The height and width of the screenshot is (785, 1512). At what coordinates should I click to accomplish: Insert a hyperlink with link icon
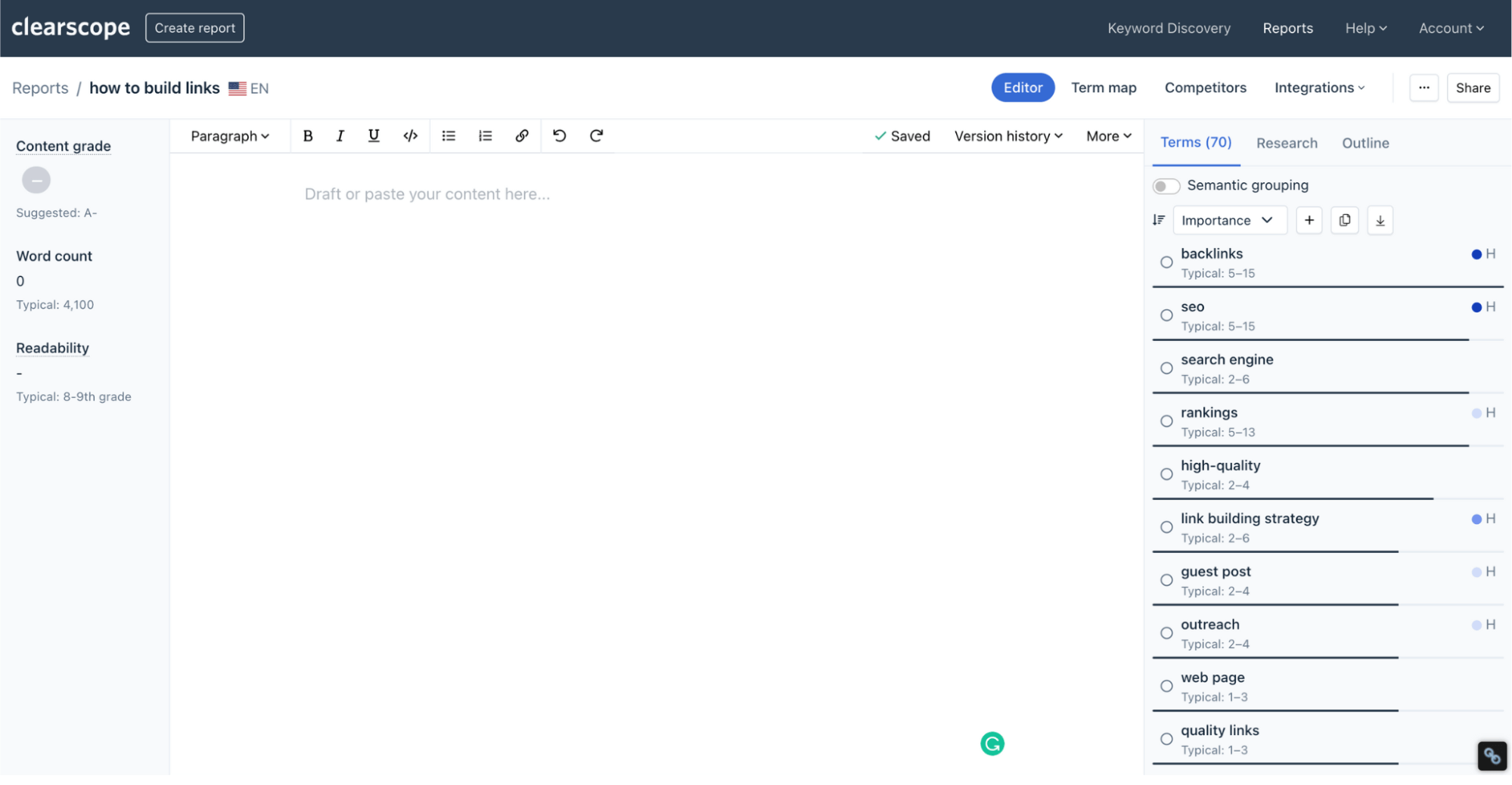[522, 136]
